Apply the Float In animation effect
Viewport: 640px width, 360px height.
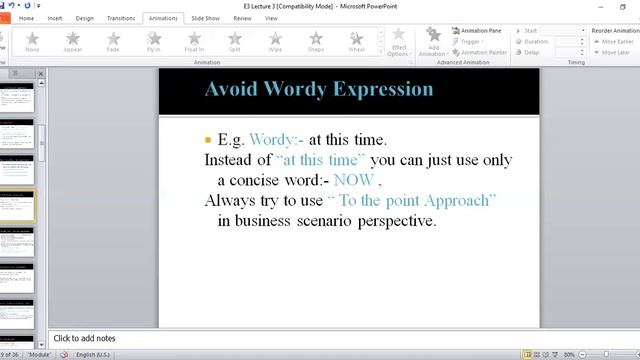coord(194,42)
